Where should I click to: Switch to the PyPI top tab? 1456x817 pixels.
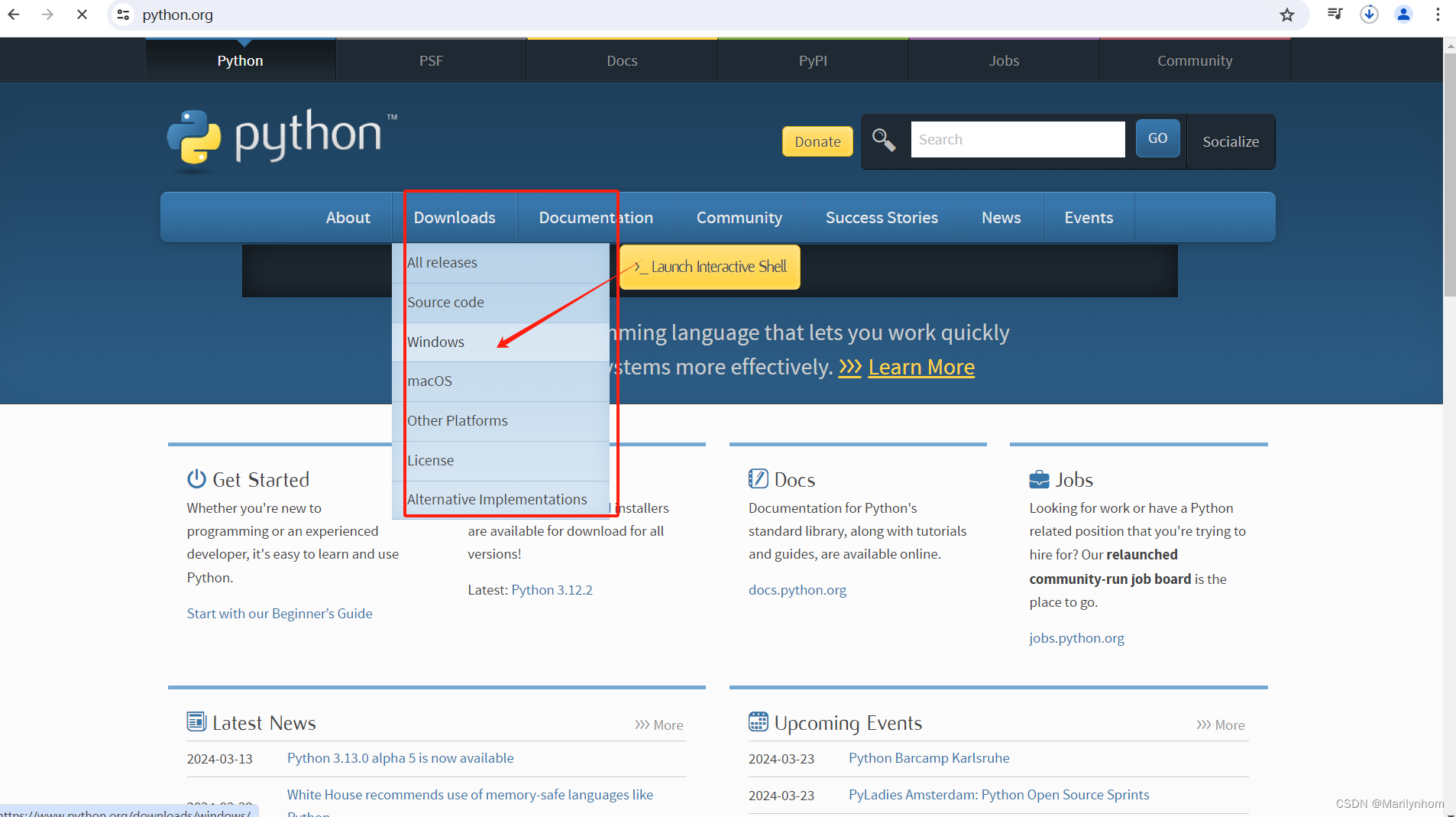tap(813, 60)
